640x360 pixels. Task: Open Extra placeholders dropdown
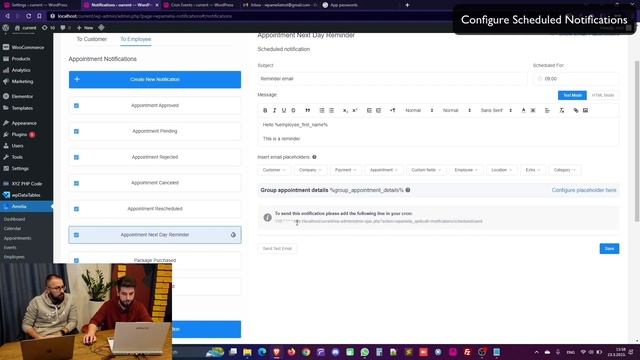pyautogui.click(x=533, y=170)
